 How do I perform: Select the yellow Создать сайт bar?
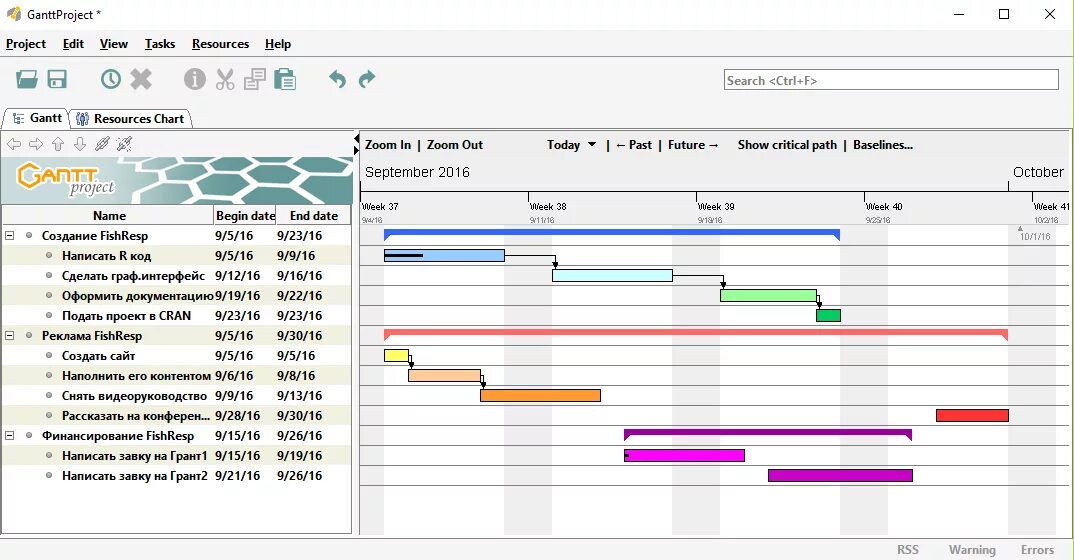pos(397,355)
